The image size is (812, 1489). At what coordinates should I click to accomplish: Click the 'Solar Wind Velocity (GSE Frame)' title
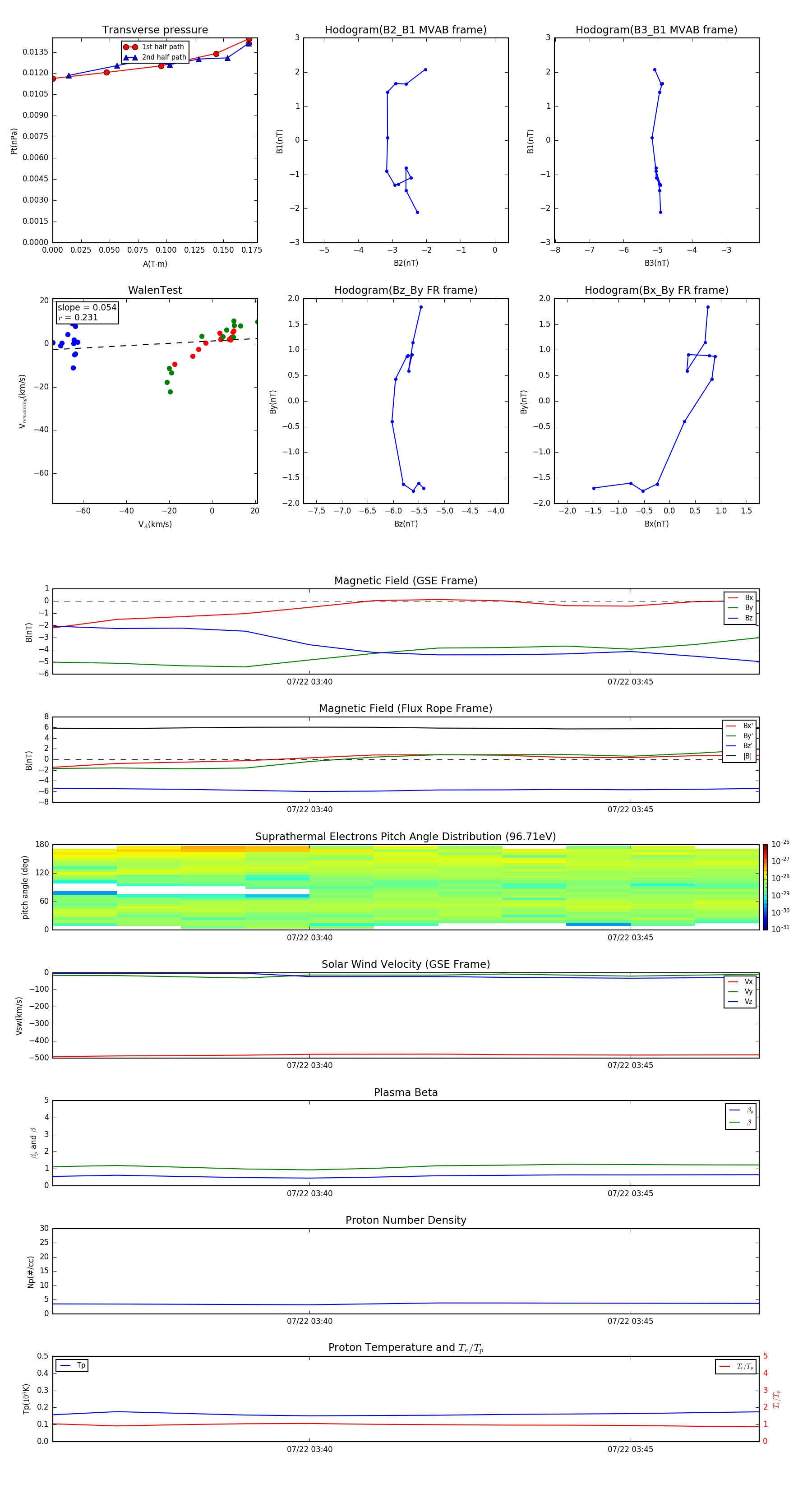(406, 964)
